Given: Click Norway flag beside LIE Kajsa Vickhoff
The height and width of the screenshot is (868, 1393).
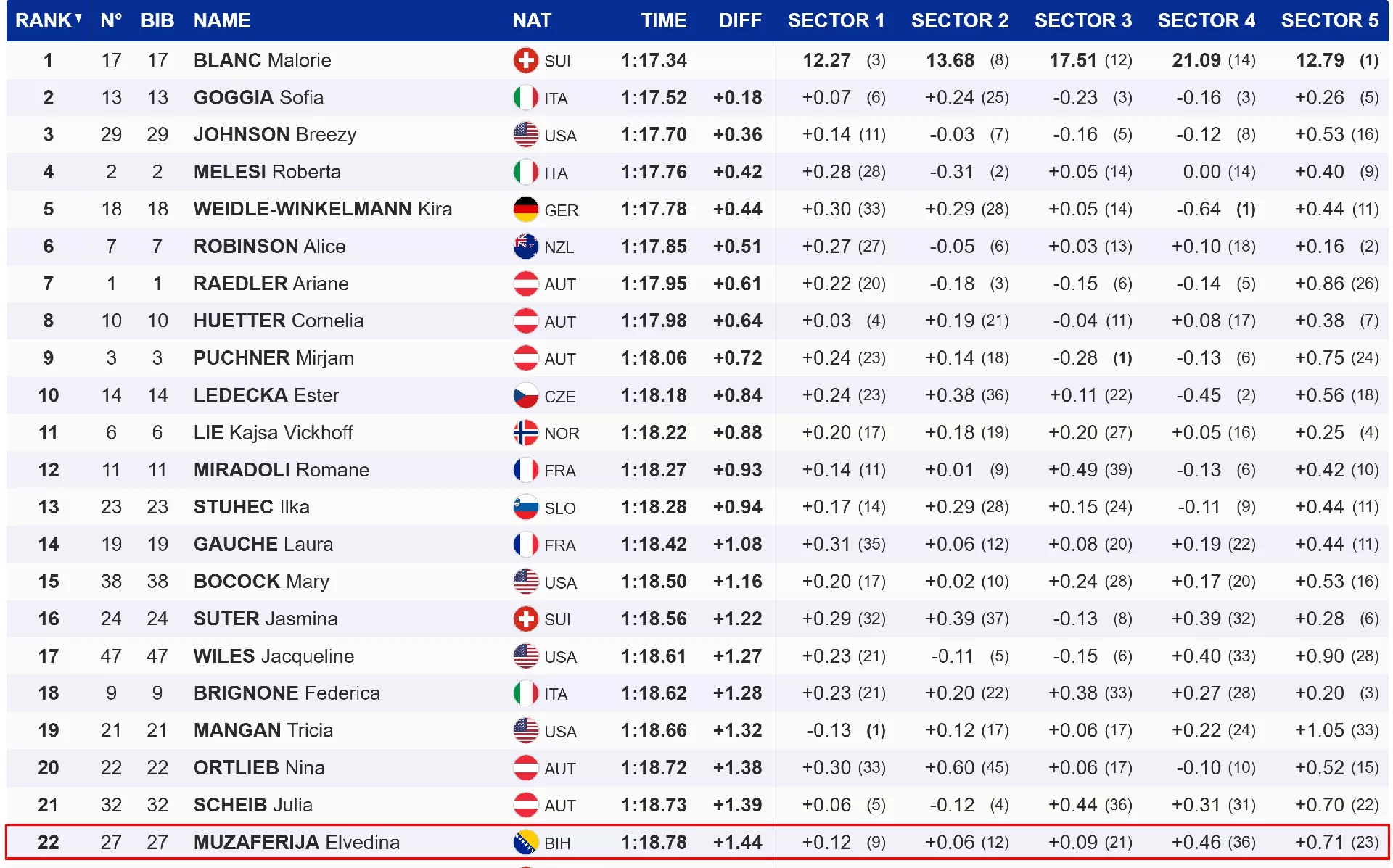Looking at the screenshot, I should point(525,433).
